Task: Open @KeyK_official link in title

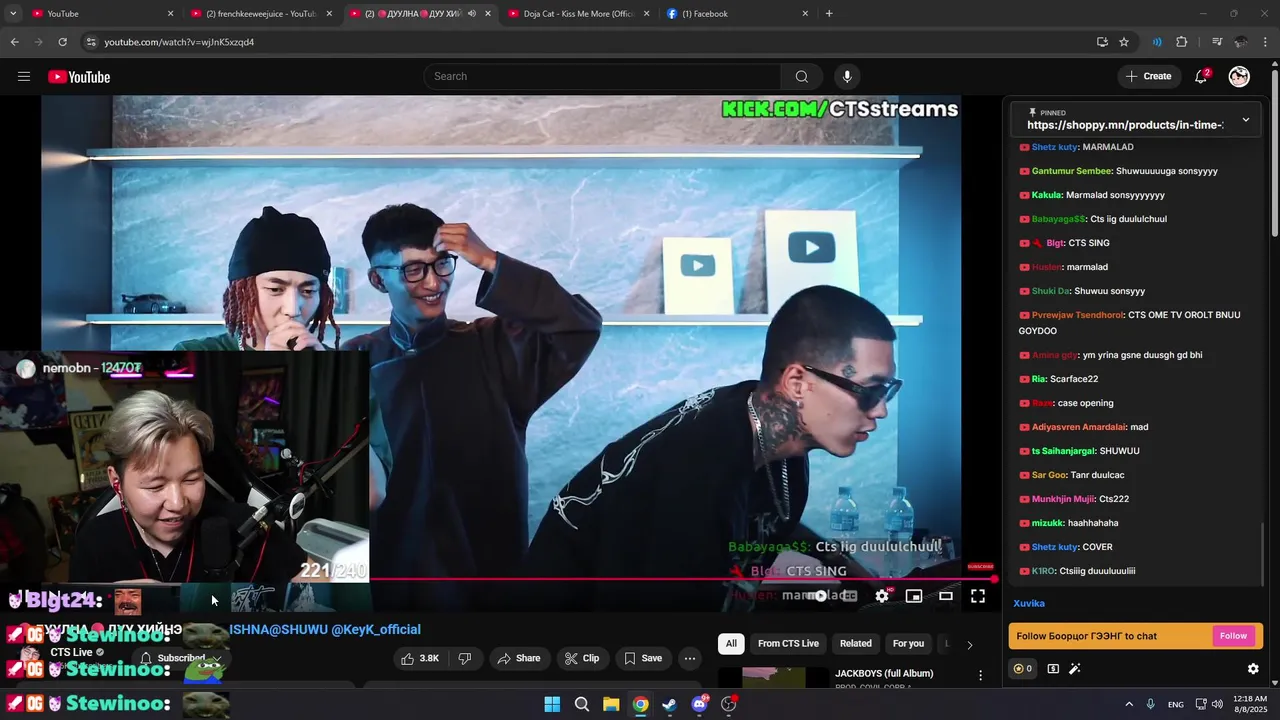Action: pyautogui.click(x=376, y=629)
